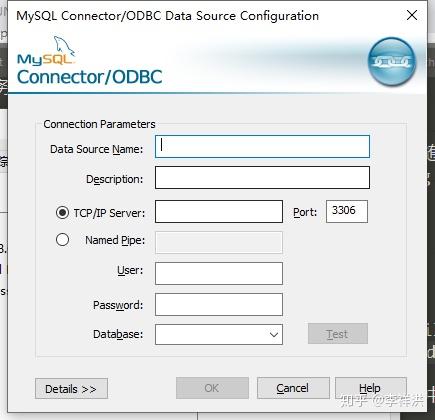
Task: Focus the Data Source Name field
Action: click(262, 146)
